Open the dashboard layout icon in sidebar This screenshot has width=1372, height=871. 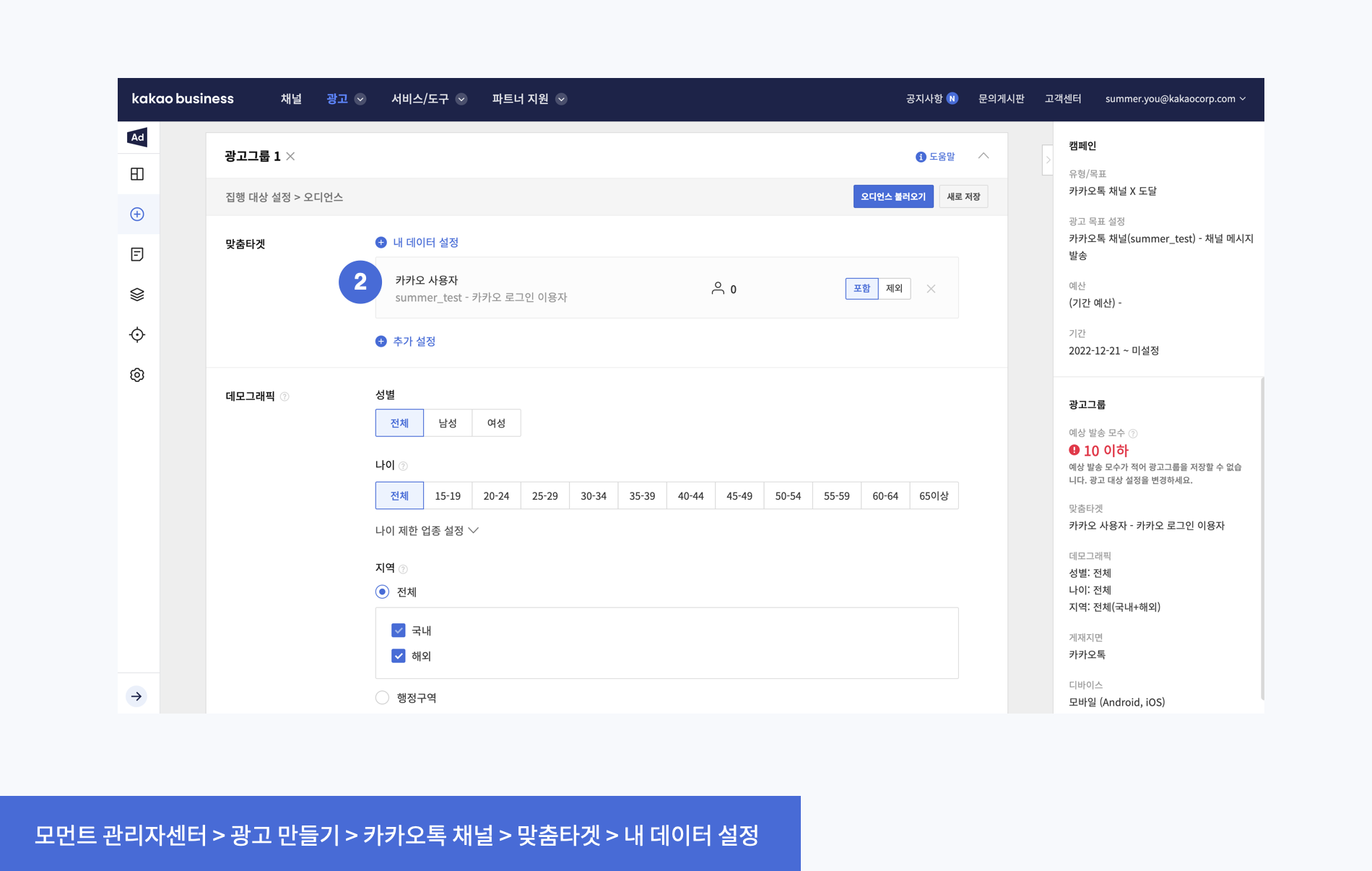click(x=137, y=174)
